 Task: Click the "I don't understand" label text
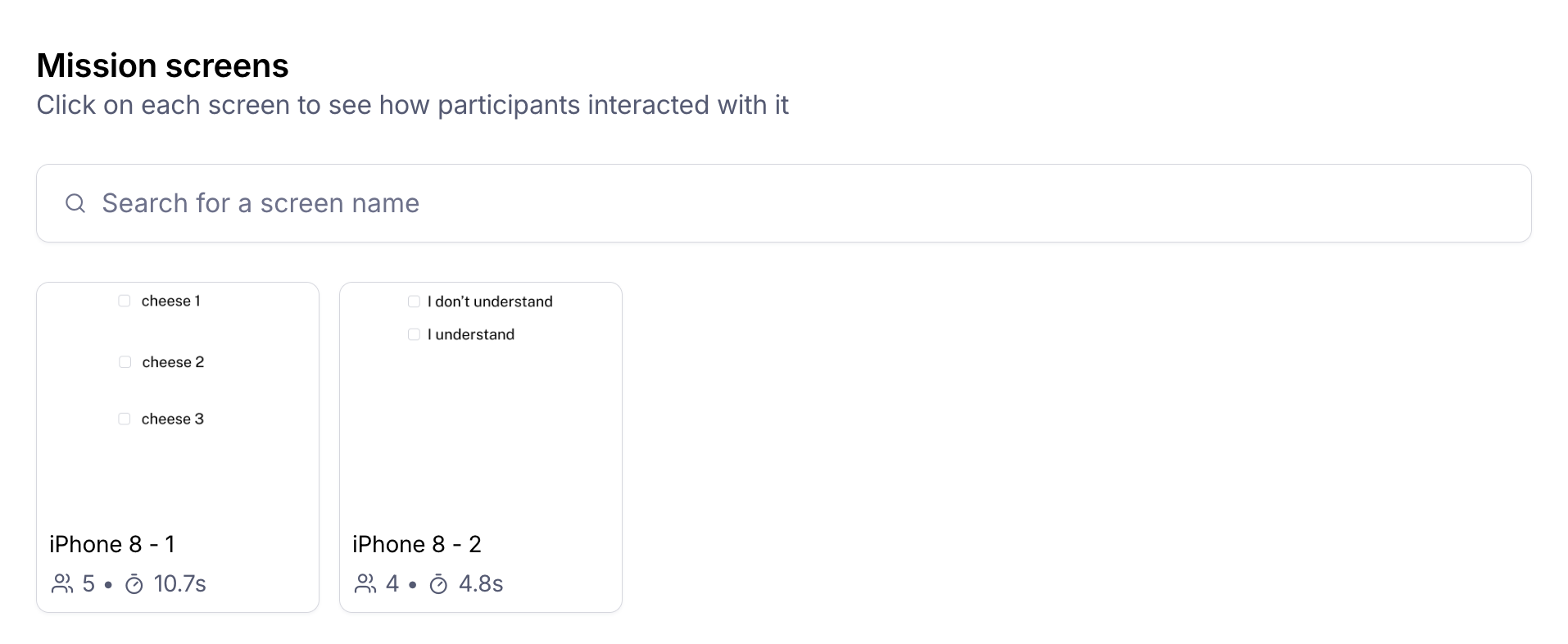pyautogui.click(x=490, y=302)
